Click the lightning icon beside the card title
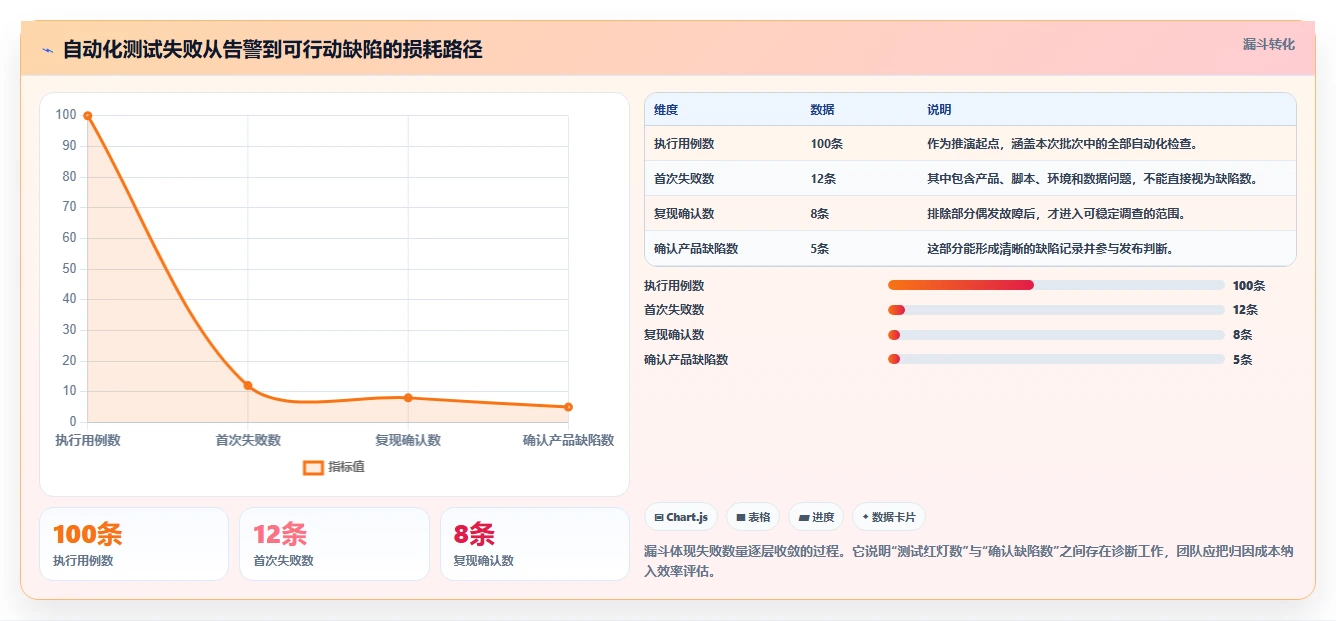1336x621 pixels. [48, 50]
